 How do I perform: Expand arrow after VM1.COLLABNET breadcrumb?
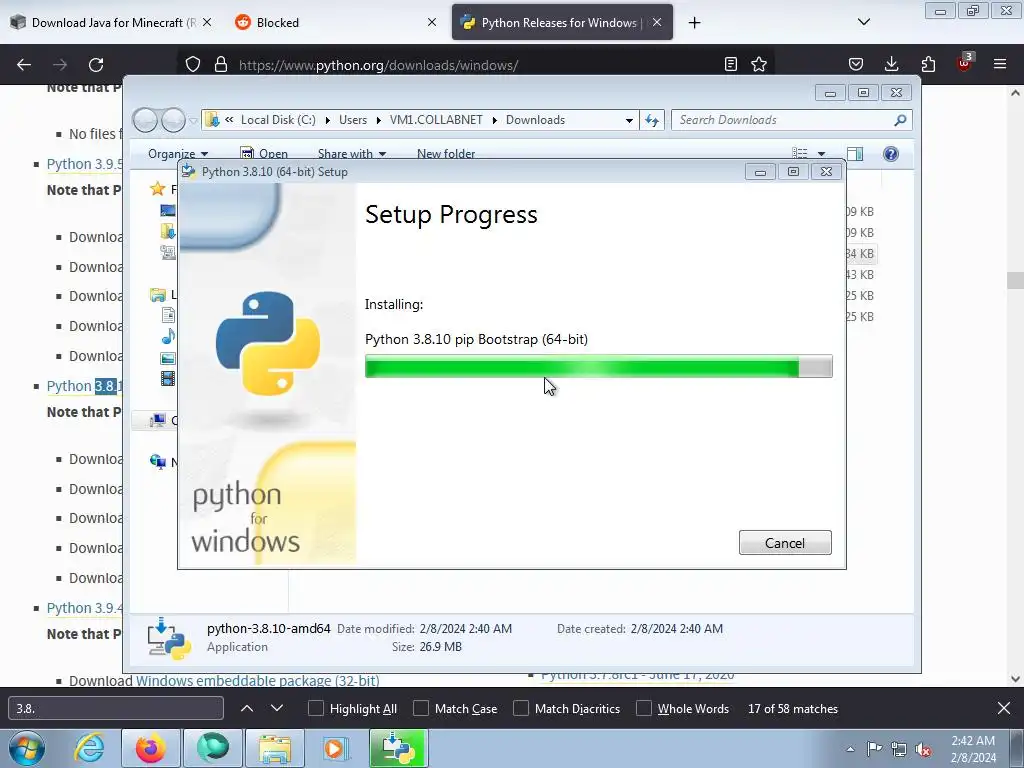(x=494, y=120)
